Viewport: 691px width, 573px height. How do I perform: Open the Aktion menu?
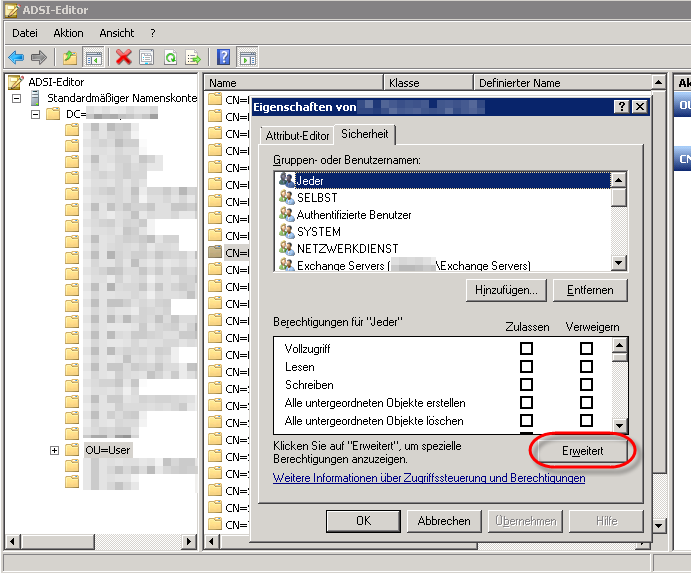[68, 33]
